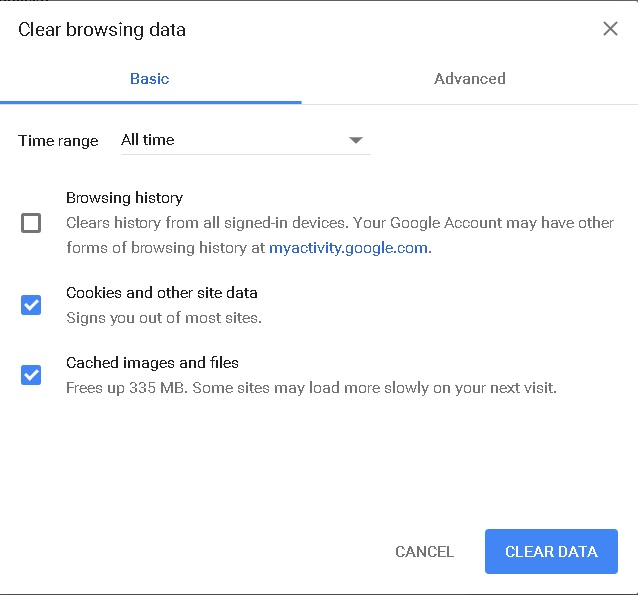Click the 'Cached images and files' label

point(152,363)
